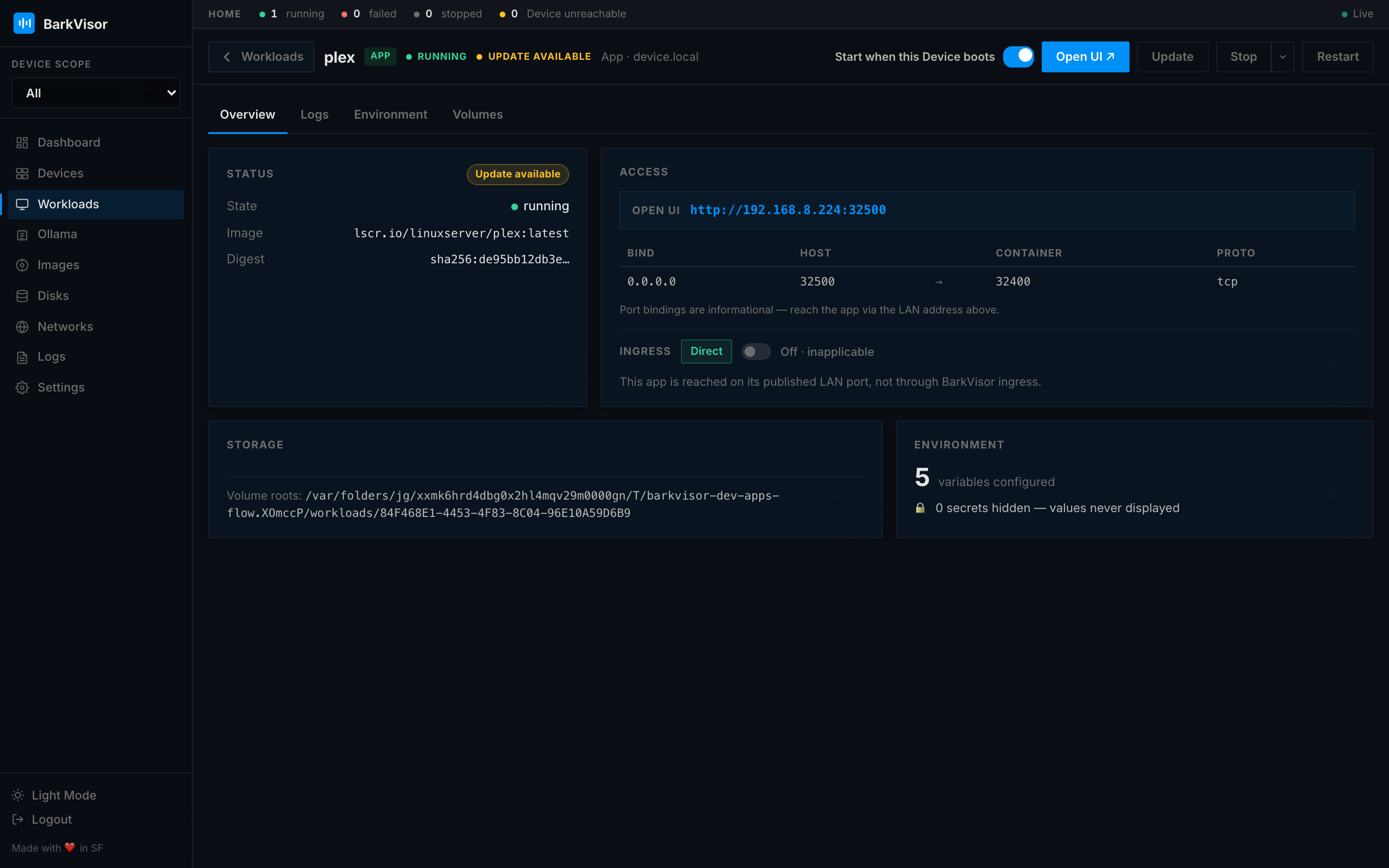Open the http://192.168.8.224:32500 link
The image size is (1389, 868).
point(788,210)
